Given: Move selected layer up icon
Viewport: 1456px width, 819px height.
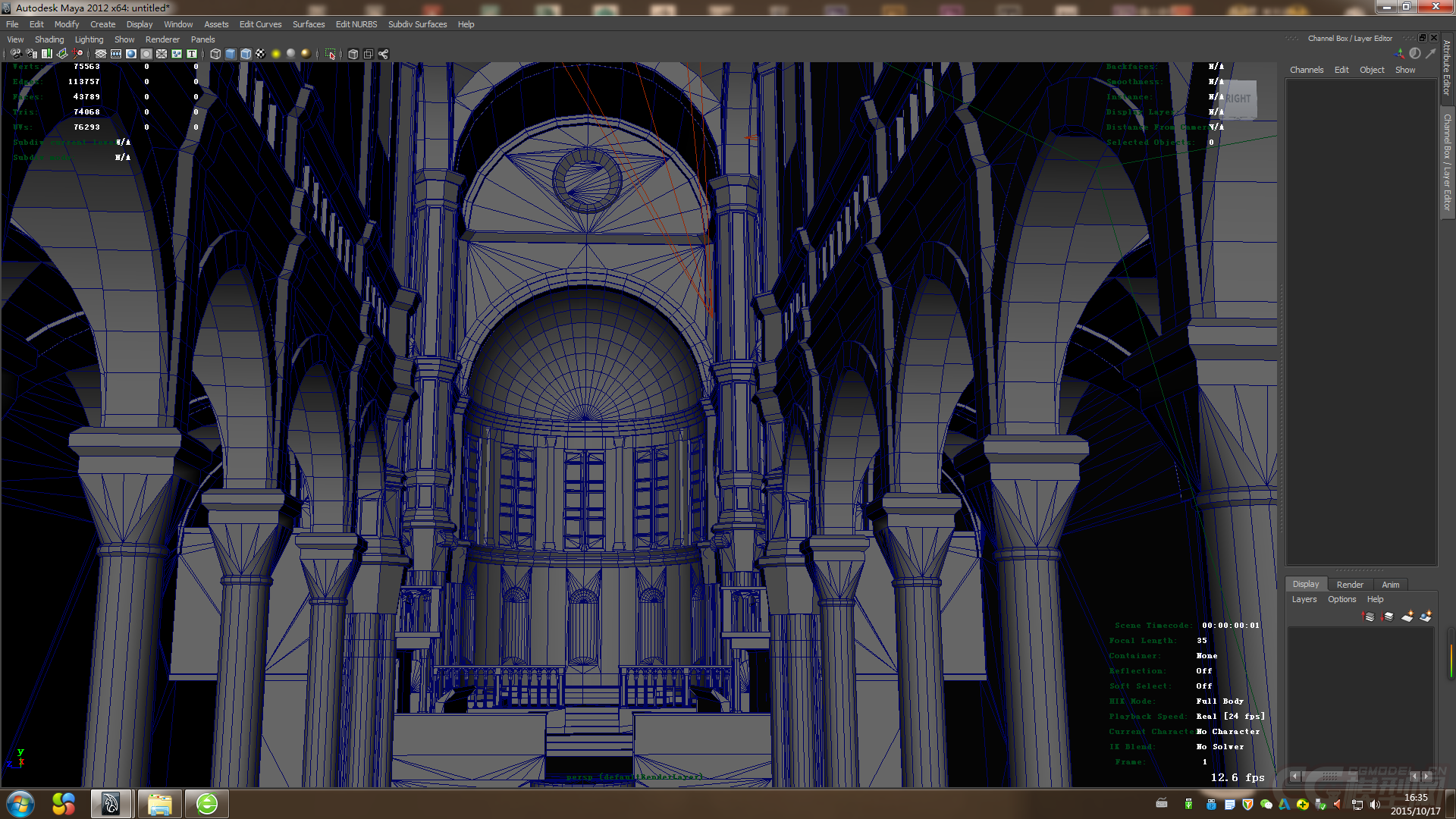Looking at the screenshot, I should click(x=1370, y=617).
